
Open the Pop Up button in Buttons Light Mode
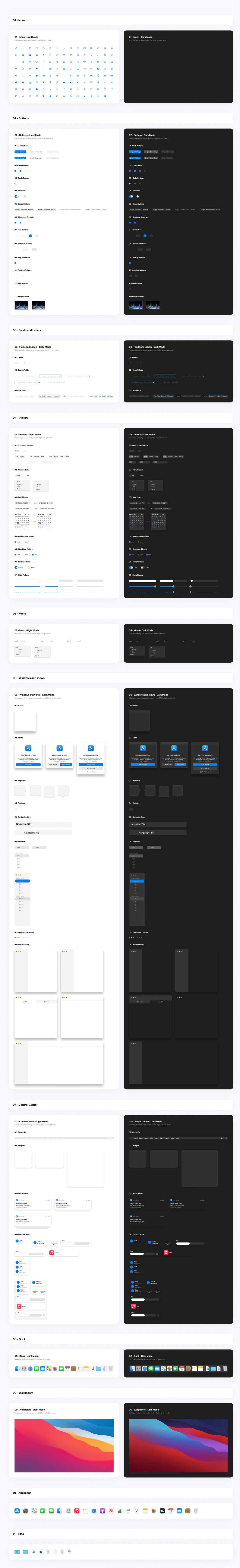[x=15, y=263]
